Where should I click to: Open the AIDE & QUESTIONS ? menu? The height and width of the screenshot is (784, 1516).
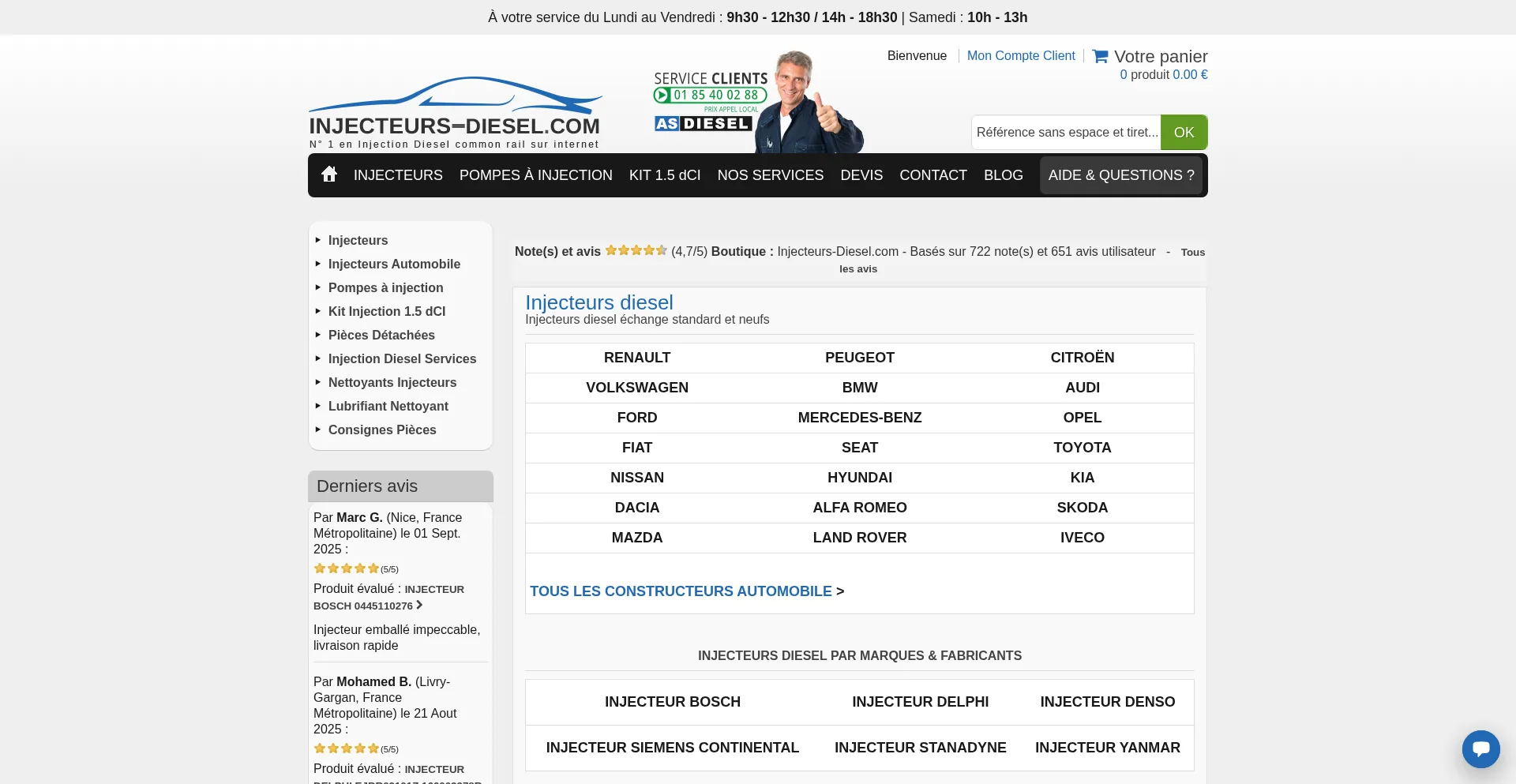(x=1121, y=175)
